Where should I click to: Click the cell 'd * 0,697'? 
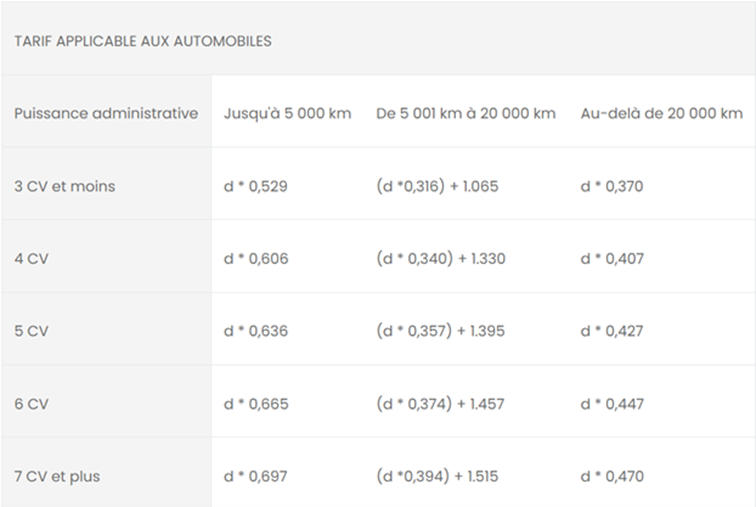coord(256,477)
